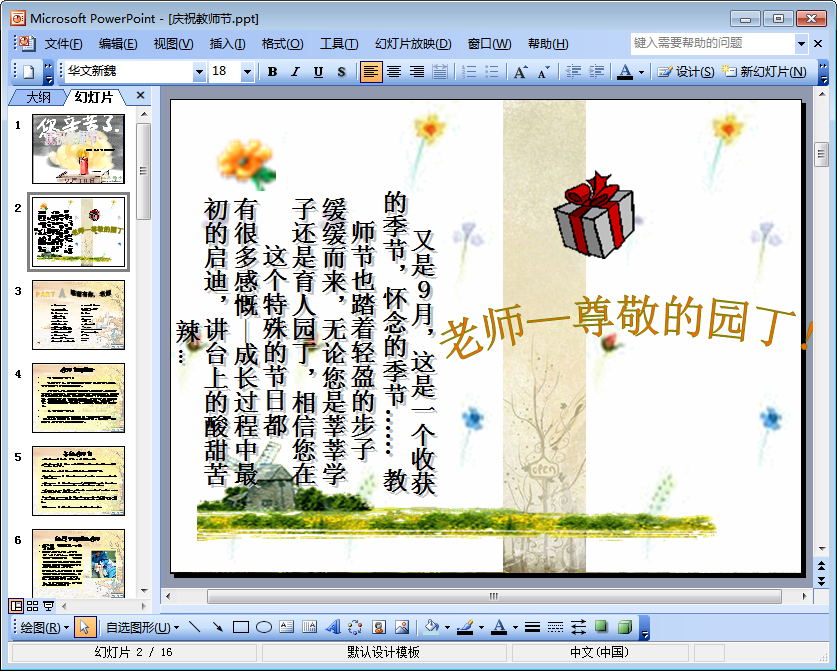
Task: Switch to the 大纲 tab
Action: pos(38,97)
